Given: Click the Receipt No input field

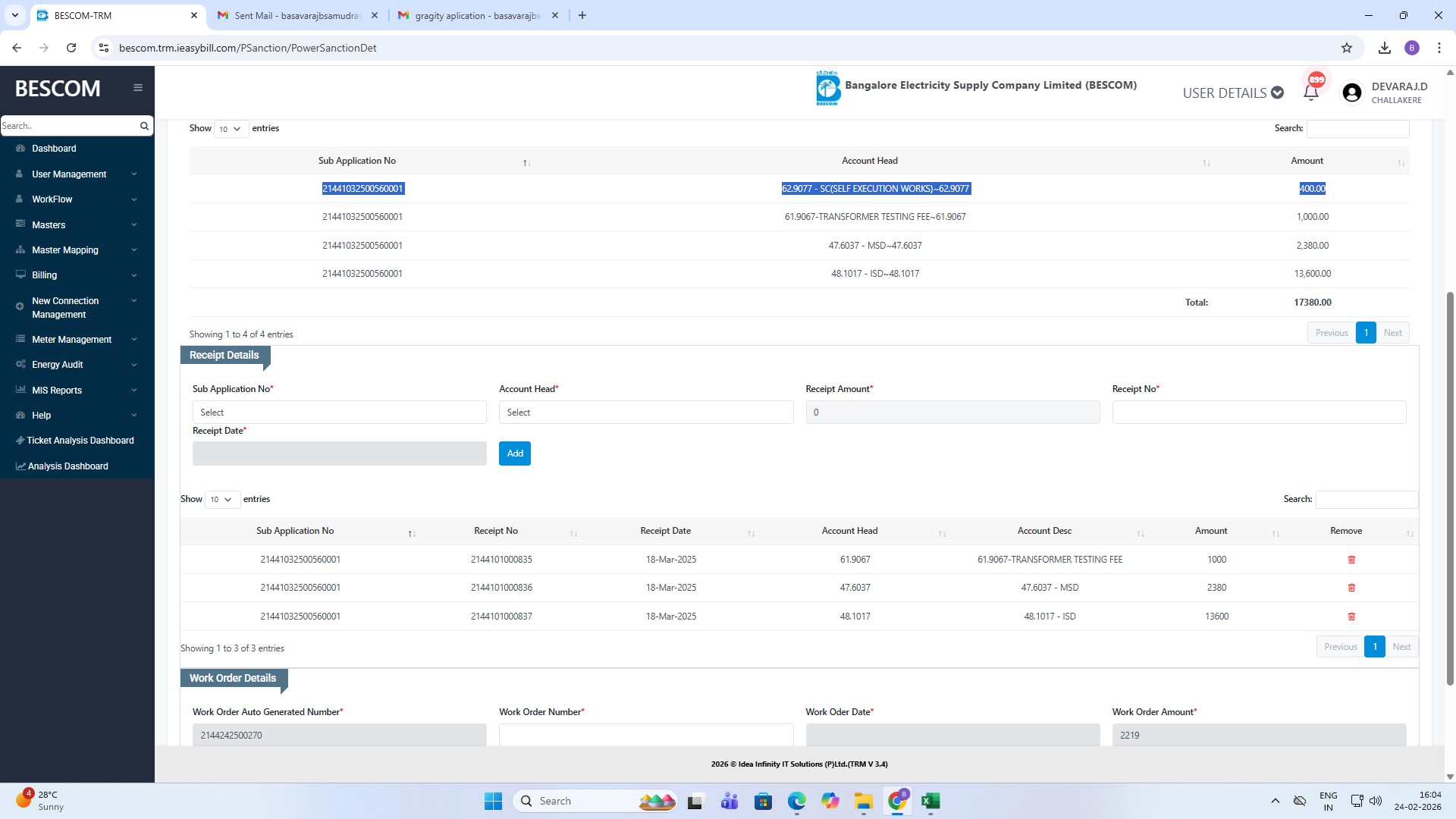Looking at the screenshot, I should [x=1258, y=413].
